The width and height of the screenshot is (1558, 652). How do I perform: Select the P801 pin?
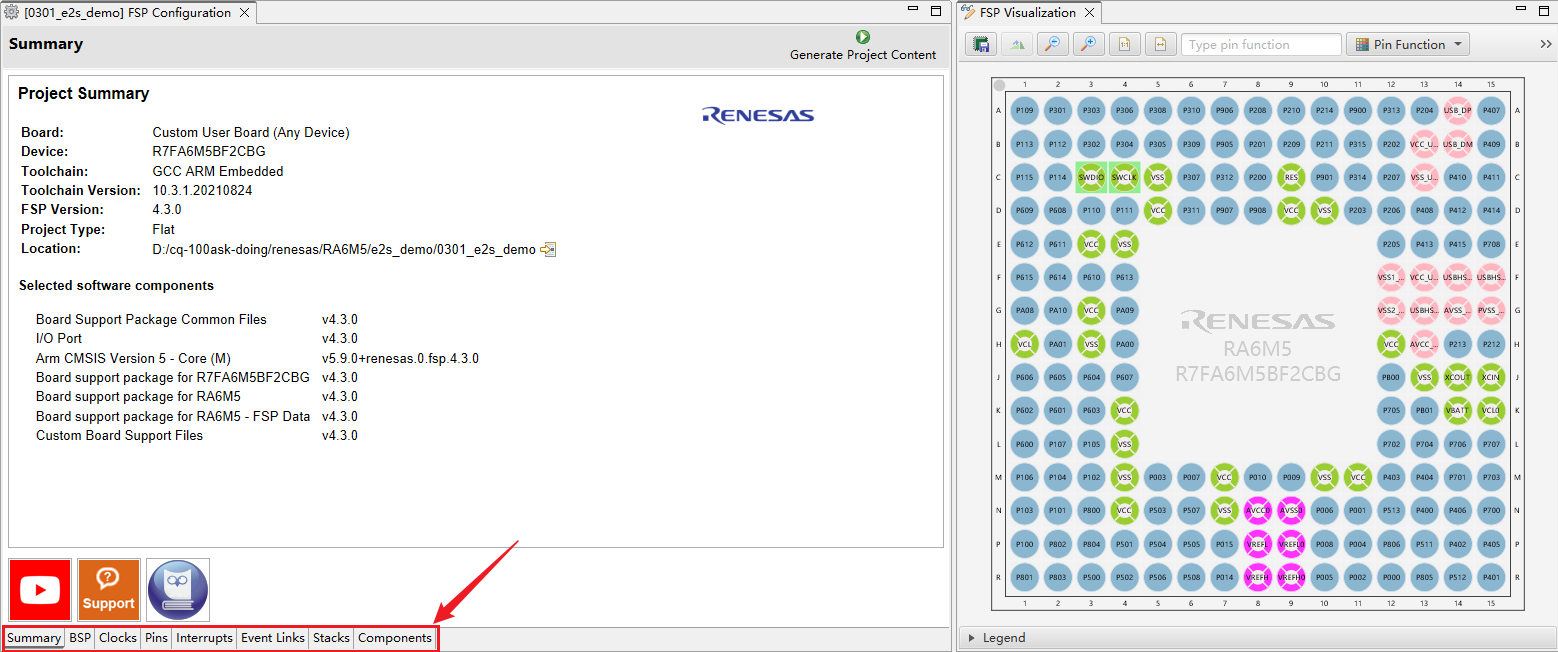tap(1024, 577)
